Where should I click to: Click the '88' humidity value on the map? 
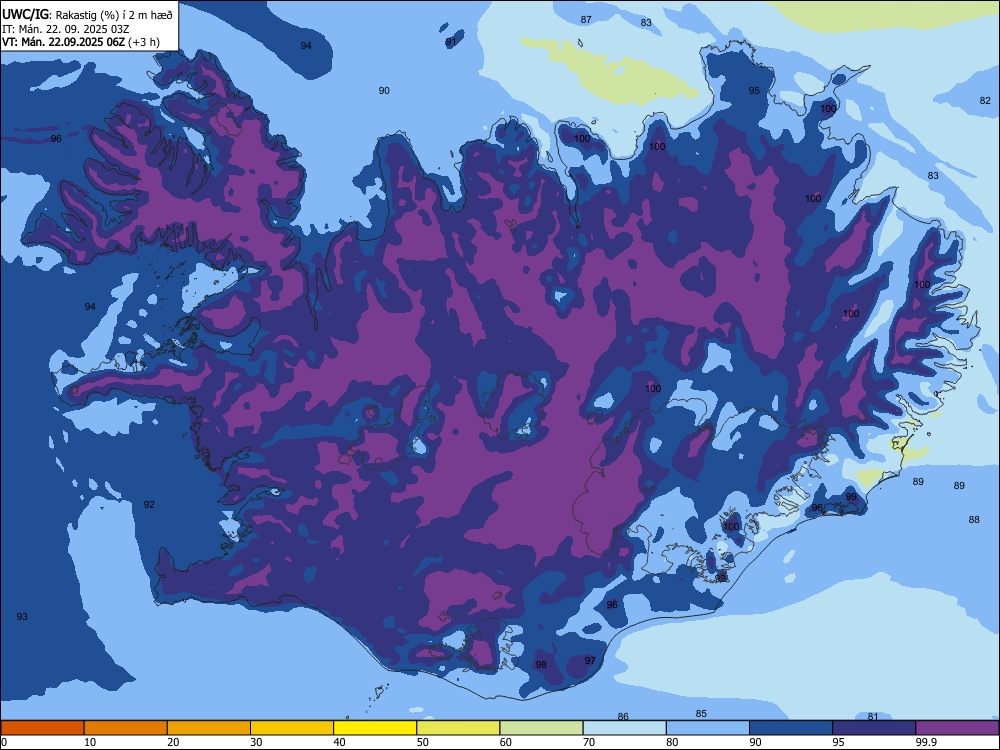[x=974, y=520]
